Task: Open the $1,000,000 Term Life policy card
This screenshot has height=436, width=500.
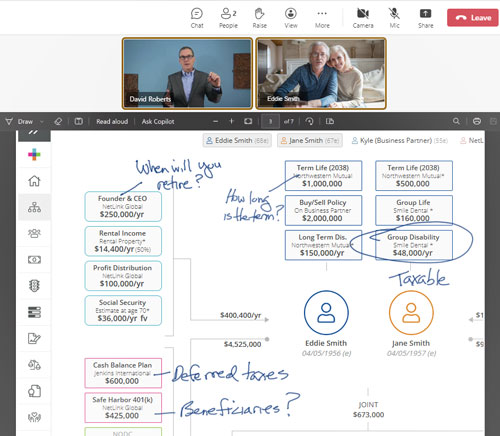Action: pos(323,176)
